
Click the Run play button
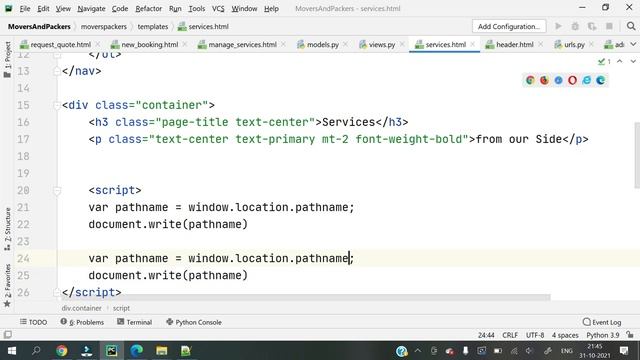tap(558, 26)
